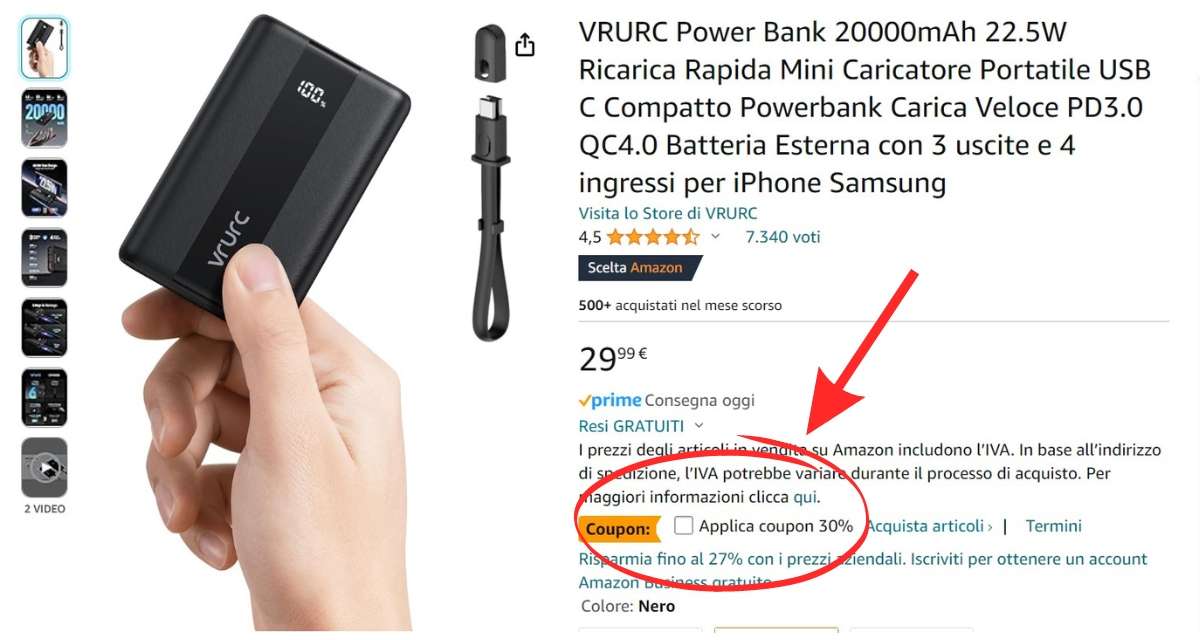Visit the VRURC Store link
This screenshot has width=1200, height=640.
668,213
